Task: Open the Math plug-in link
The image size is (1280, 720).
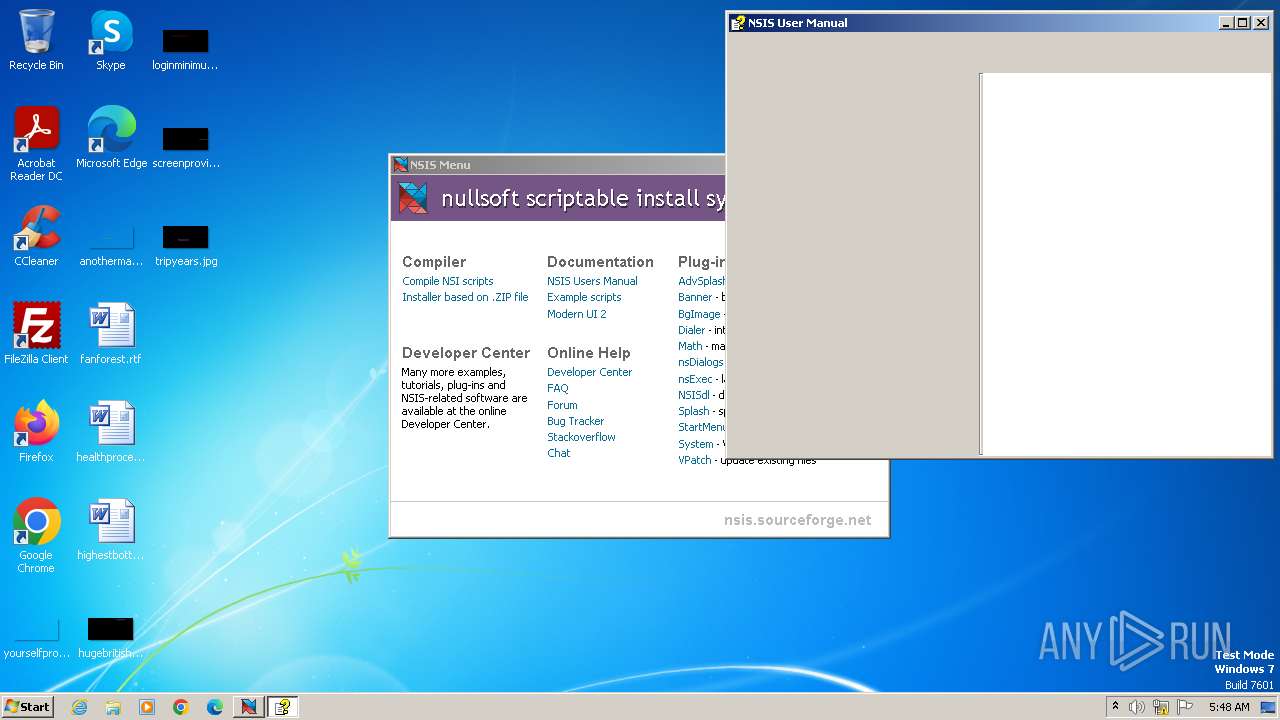Action: pyautogui.click(x=690, y=346)
